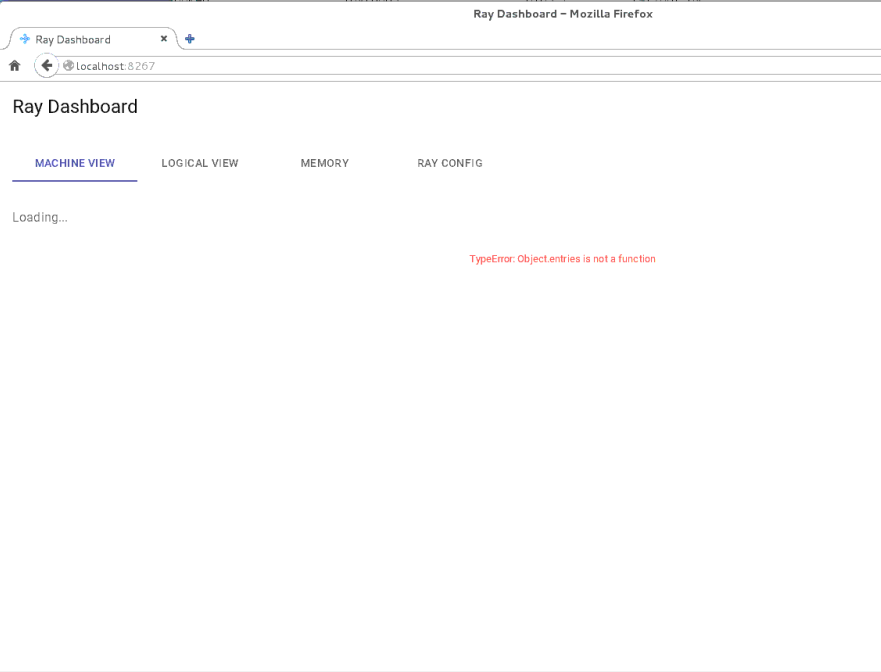Switch to the Logical View tab

199,163
